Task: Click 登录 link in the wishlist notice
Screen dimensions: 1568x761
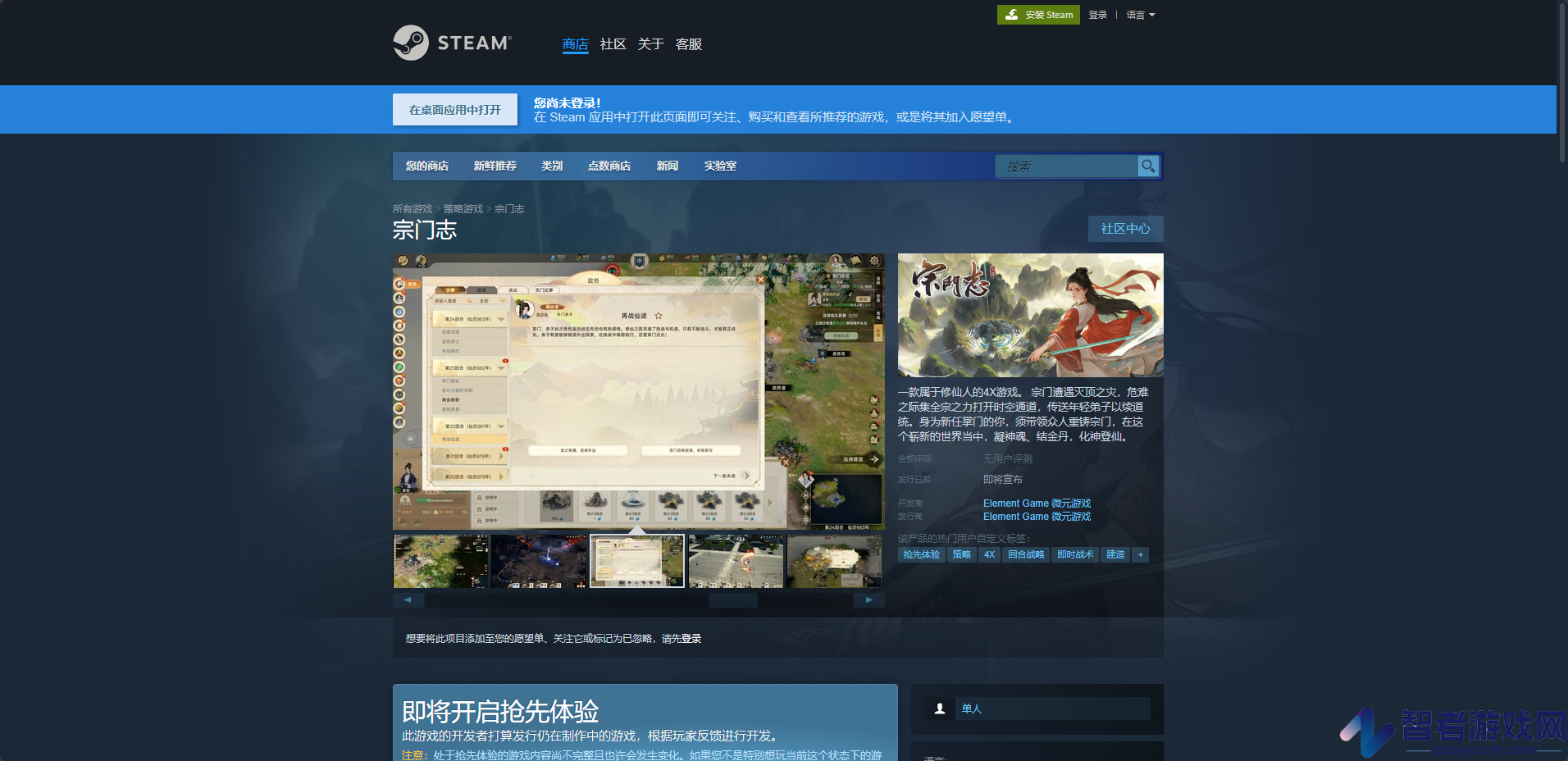Action: pyautogui.click(x=691, y=639)
